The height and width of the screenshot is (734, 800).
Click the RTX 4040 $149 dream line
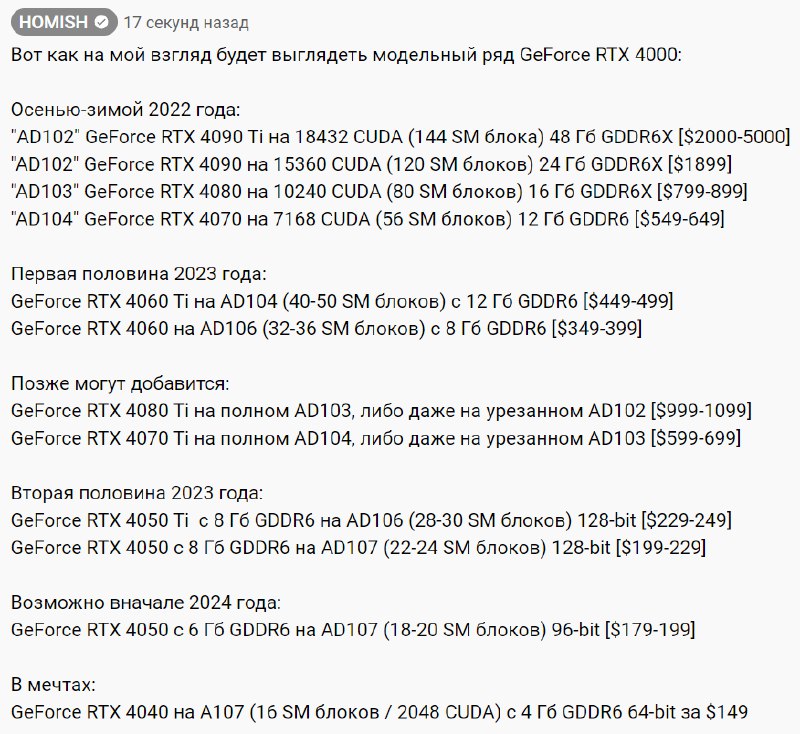tap(380, 712)
